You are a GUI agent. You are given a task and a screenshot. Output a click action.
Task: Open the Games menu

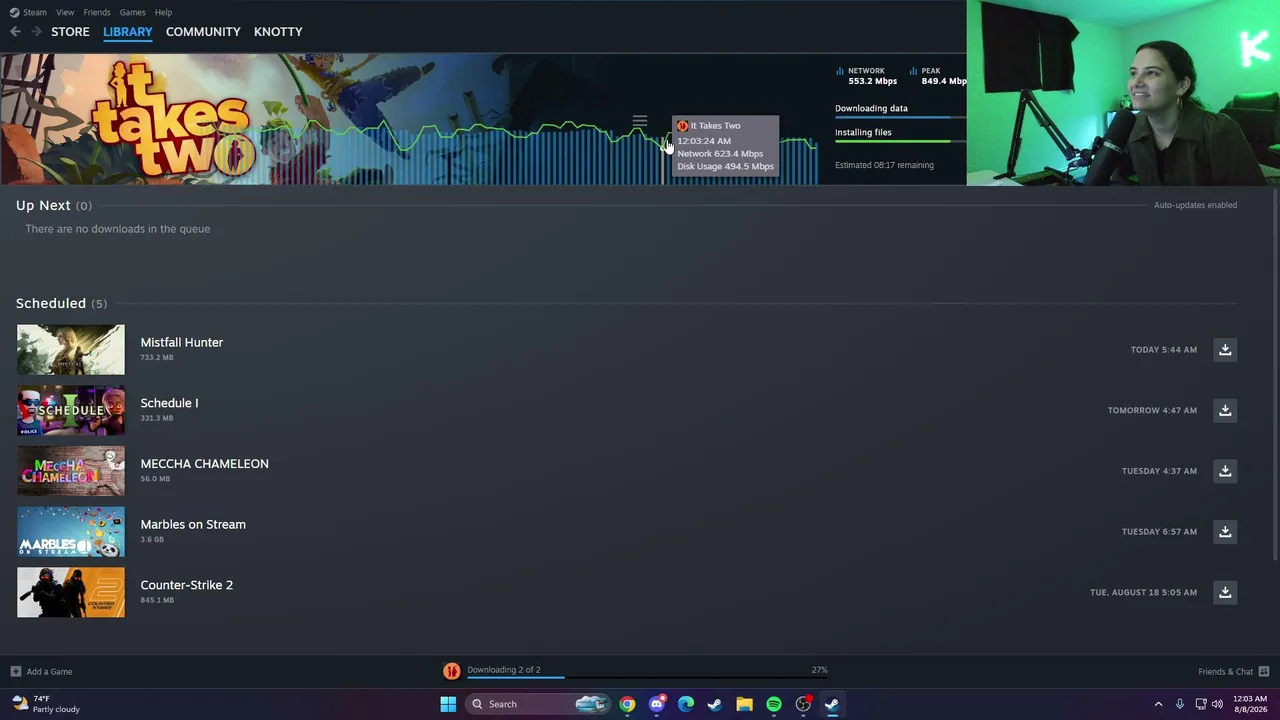tap(132, 12)
